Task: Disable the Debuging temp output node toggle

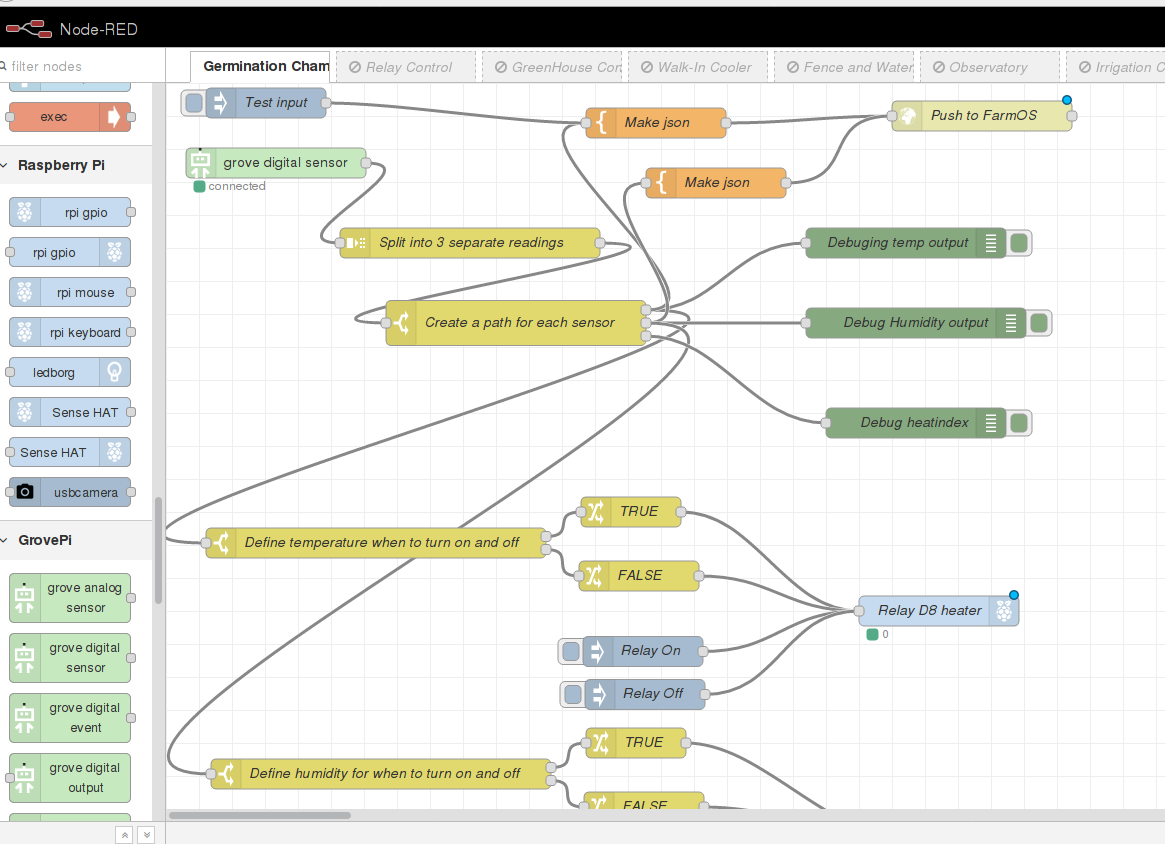Action: 1019,243
